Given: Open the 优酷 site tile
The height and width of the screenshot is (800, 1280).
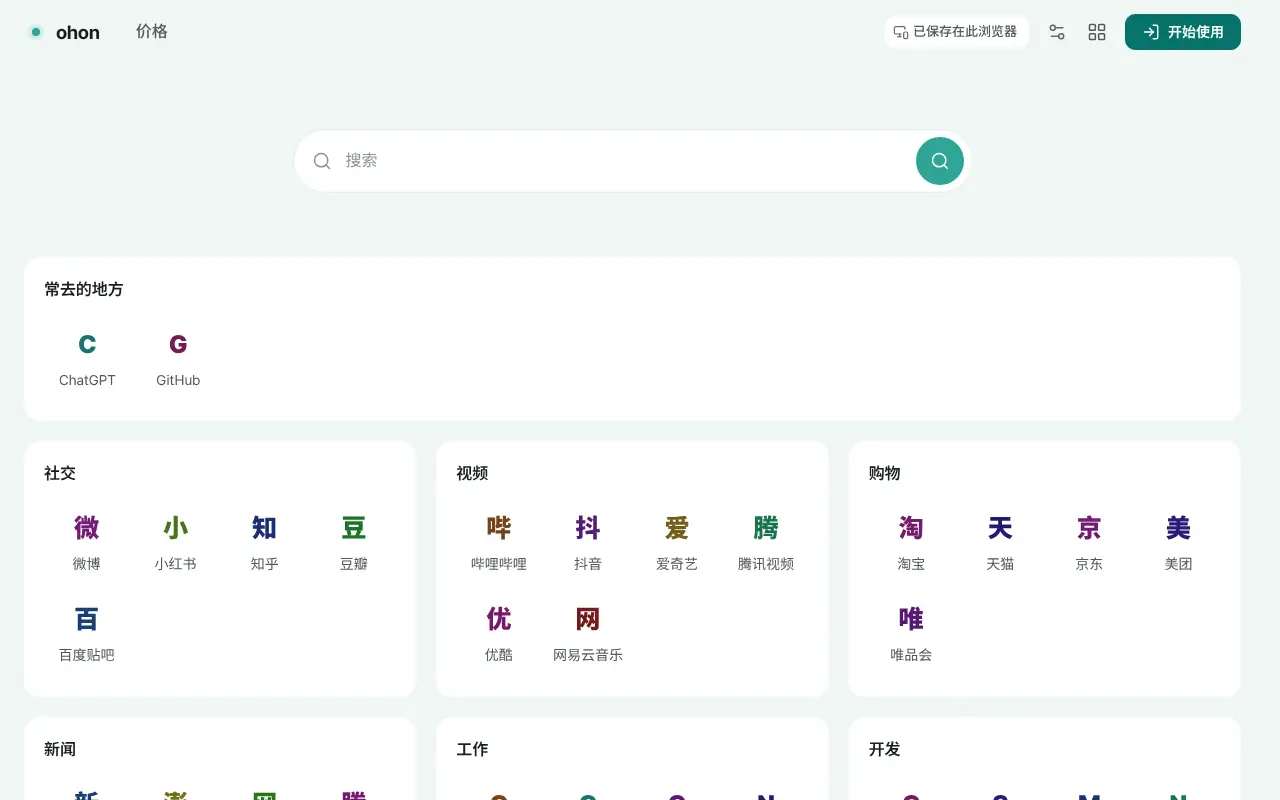Looking at the screenshot, I should 499,634.
